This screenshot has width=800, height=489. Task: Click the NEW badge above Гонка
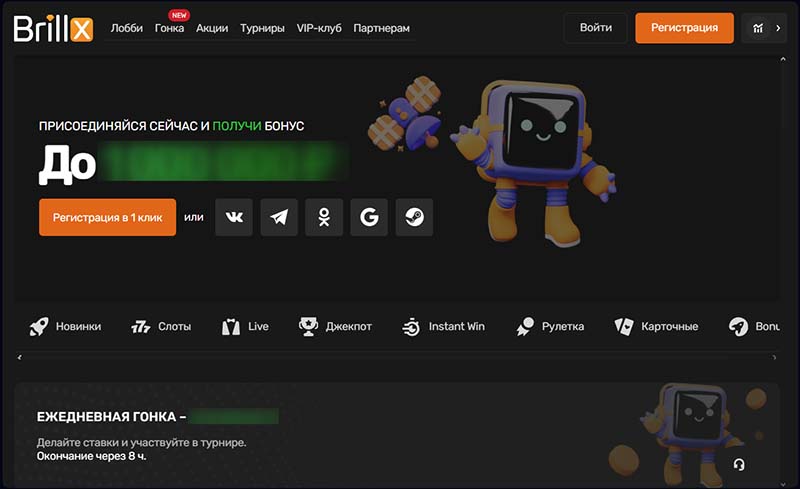point(179,15)
